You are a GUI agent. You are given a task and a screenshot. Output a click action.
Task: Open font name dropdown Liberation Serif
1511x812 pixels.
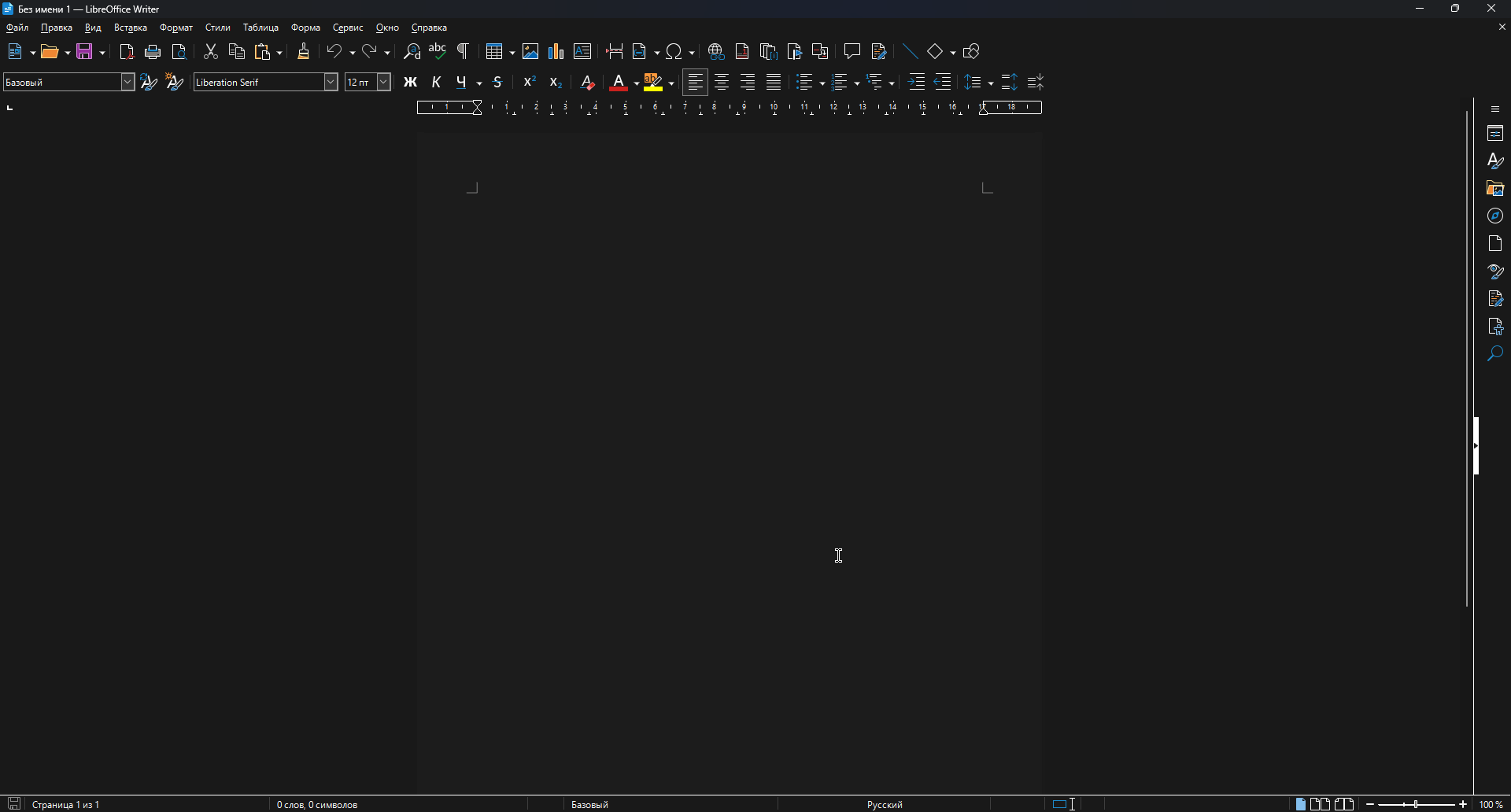331,82
